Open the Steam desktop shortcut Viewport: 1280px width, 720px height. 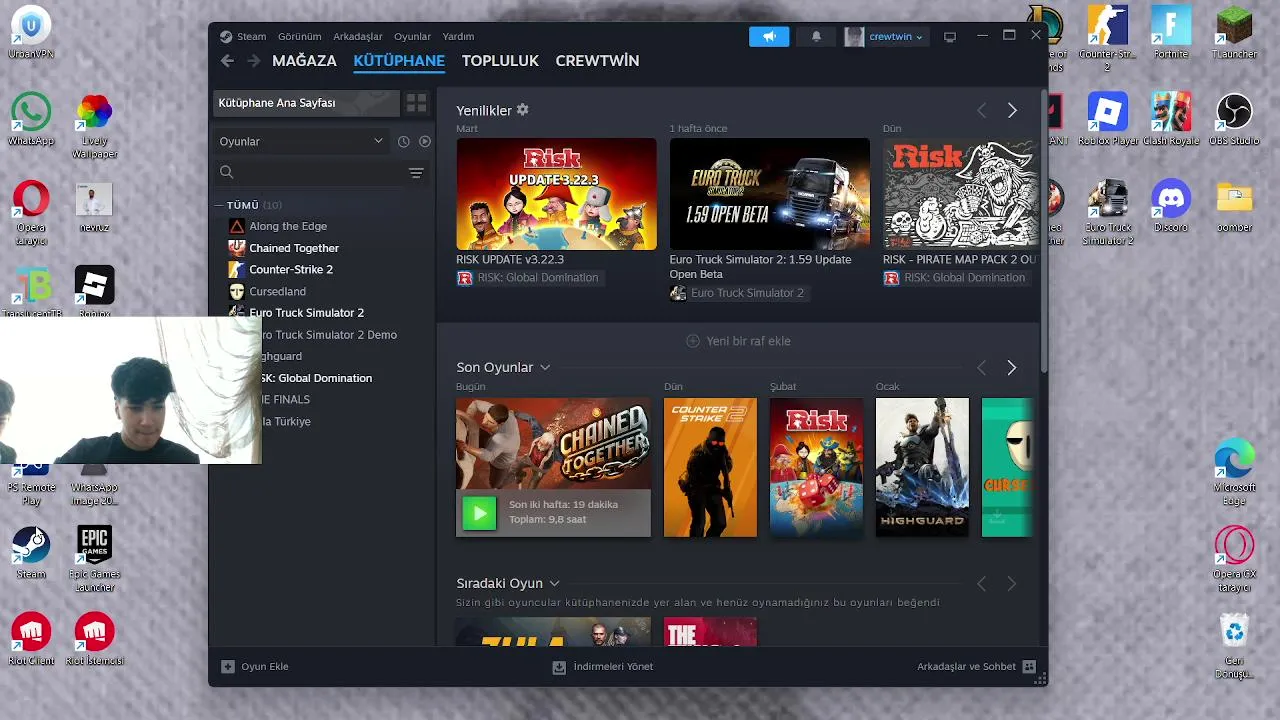click(x=31, y=552)
